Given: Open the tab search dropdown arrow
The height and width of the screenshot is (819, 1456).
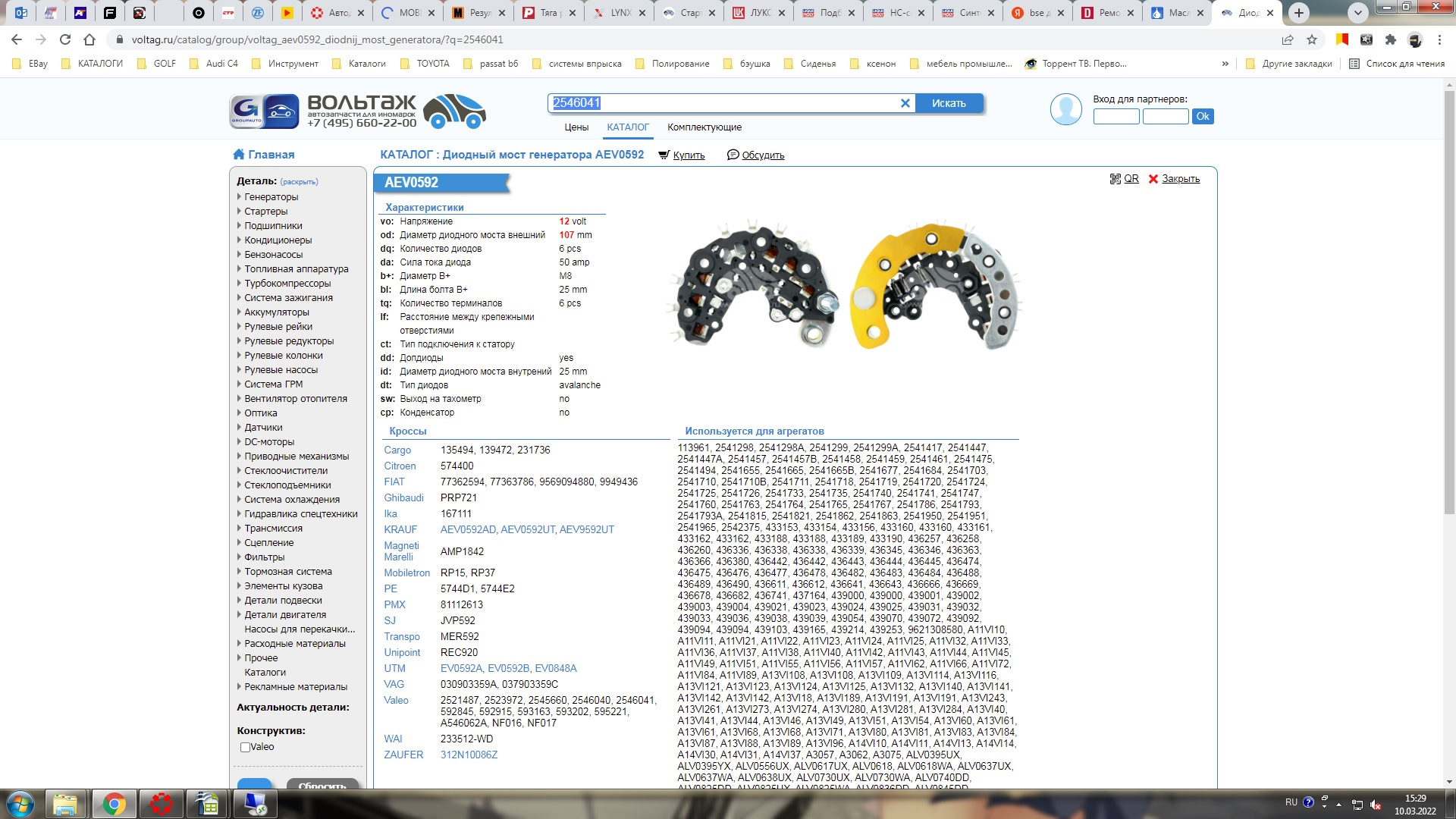Looking at the screenshot, I should pos(1358,13).
